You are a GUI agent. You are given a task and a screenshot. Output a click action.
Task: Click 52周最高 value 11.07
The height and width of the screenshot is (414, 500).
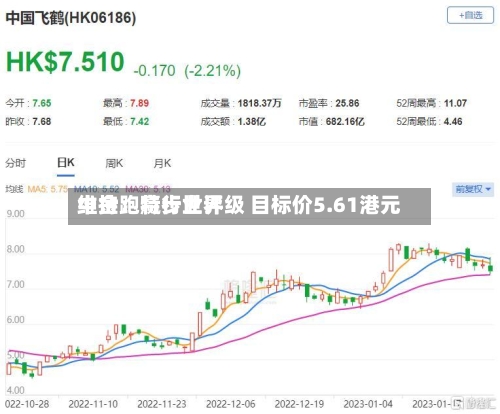[455, 103]
